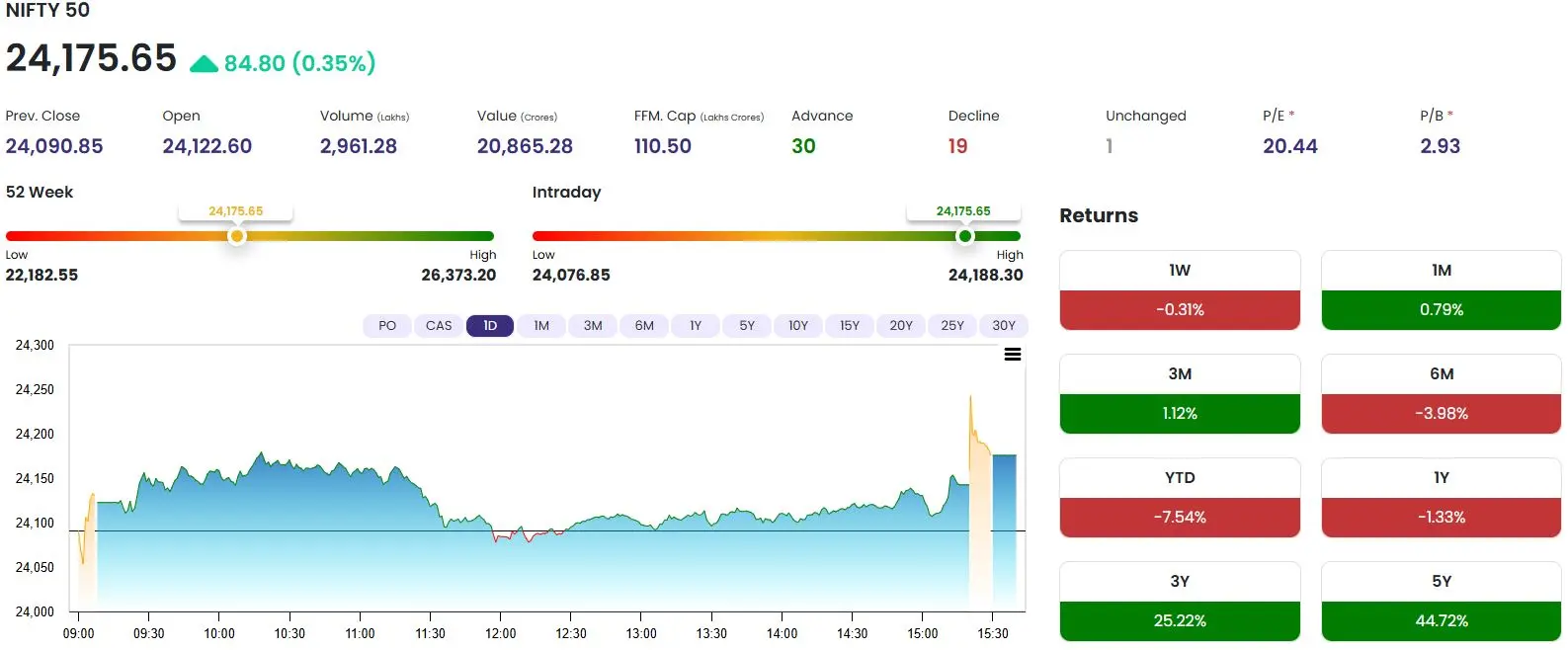Switch chart to 3M range
The image size is (1568, 650).
click(593, 326)
